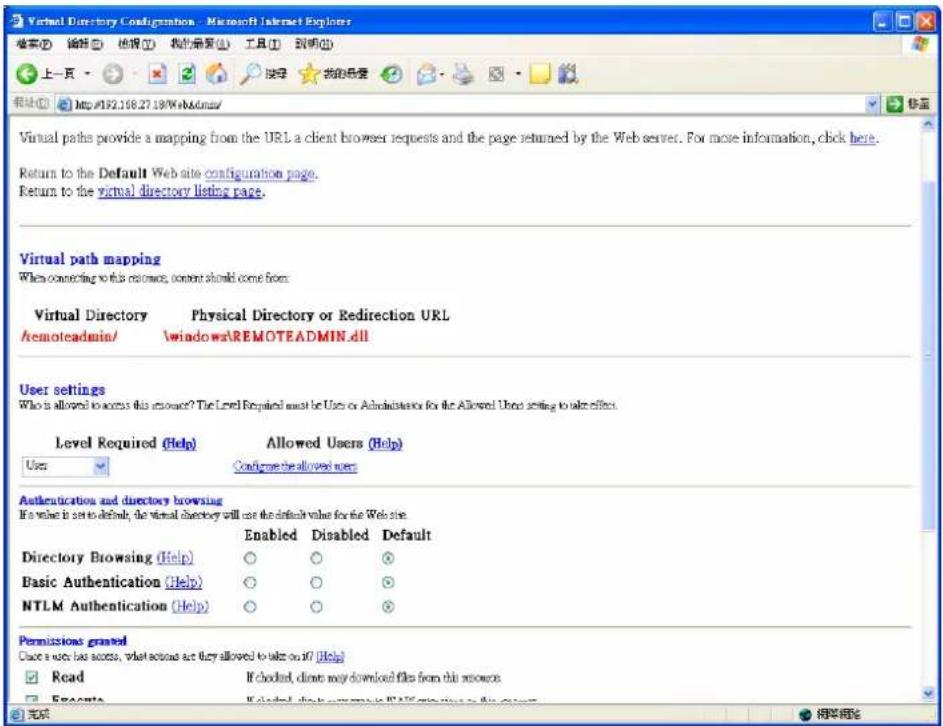Click the scrollbar up arrow
The height and width of the screenshot is (726, 943).
point(929,124)
